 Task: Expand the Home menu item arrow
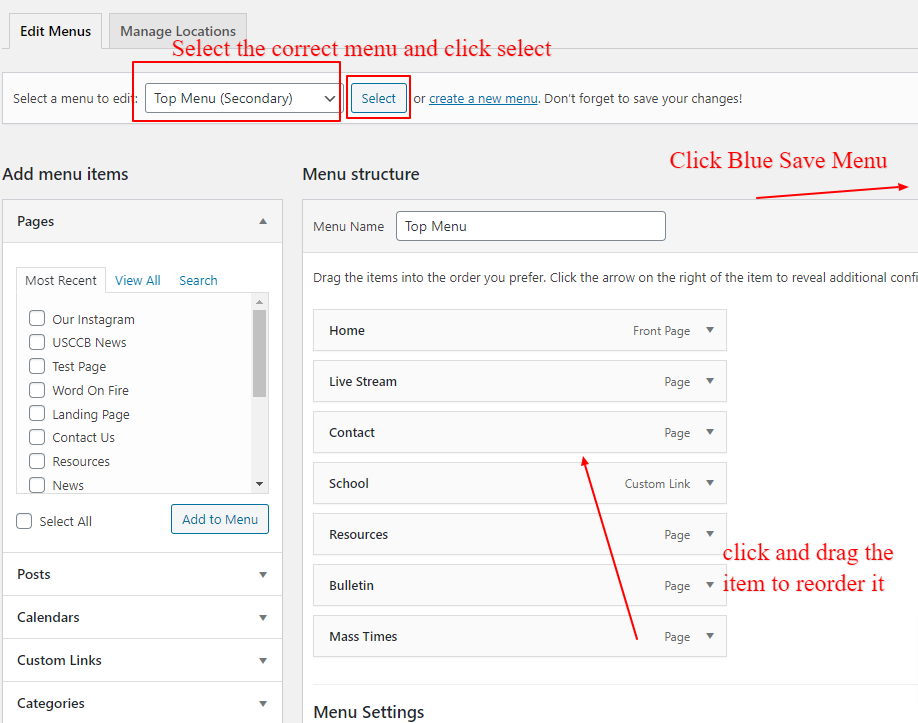pos(710,330)
